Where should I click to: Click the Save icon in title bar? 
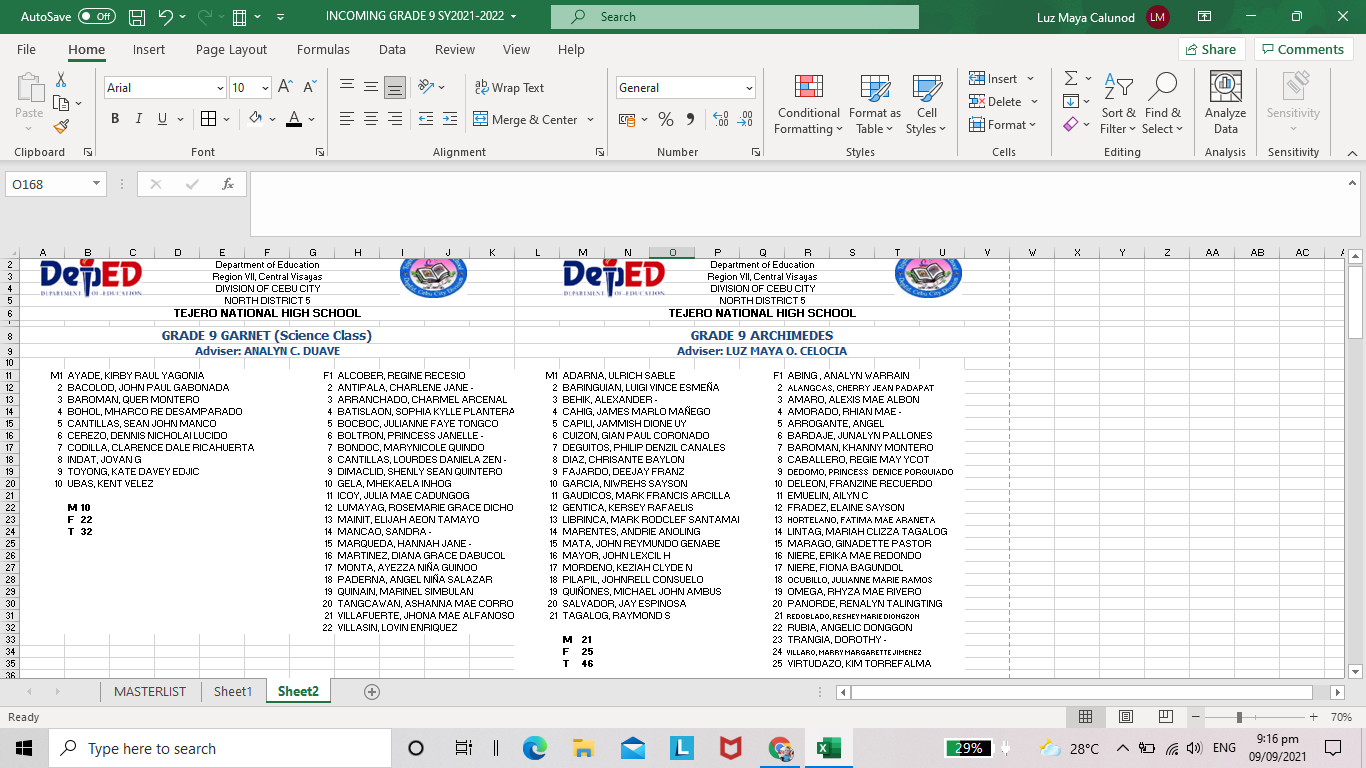click(x=137, y=17)
